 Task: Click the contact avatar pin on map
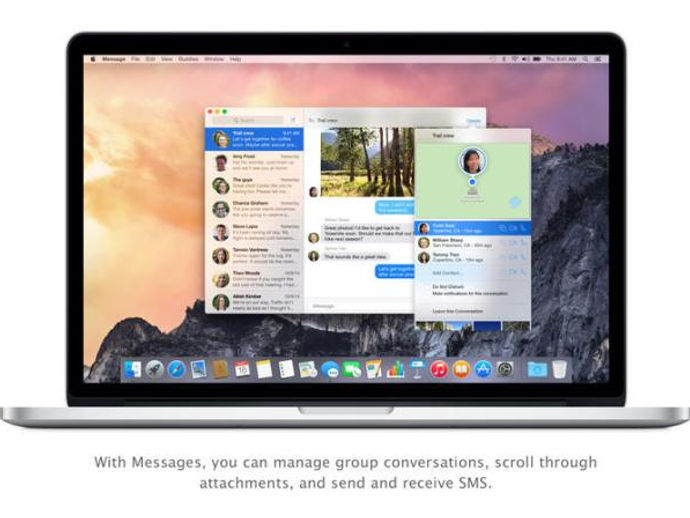click(x=472, y=161)
